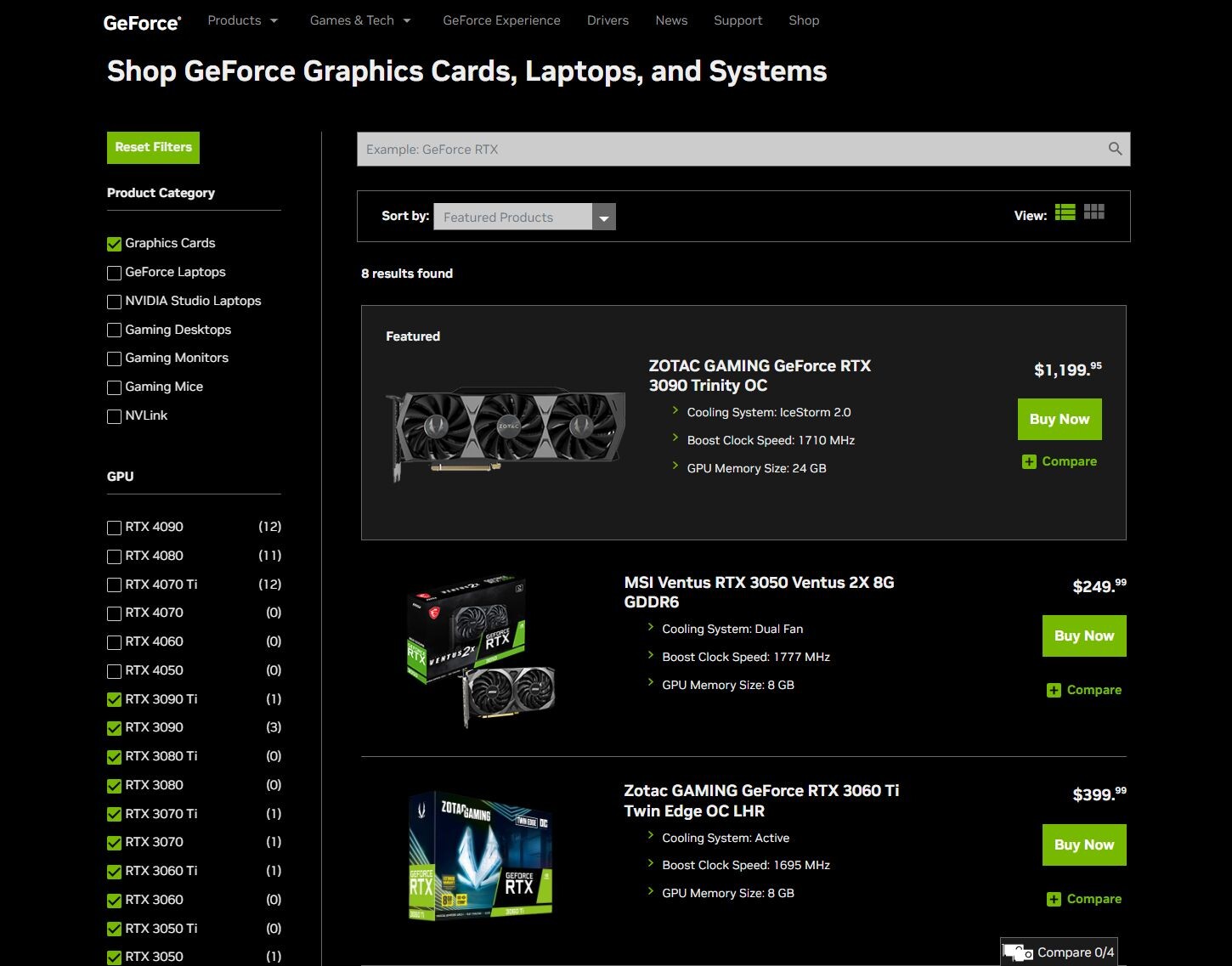Open the Drivers menu item
The image size is (1232, 966).
[x=608, y=20]
